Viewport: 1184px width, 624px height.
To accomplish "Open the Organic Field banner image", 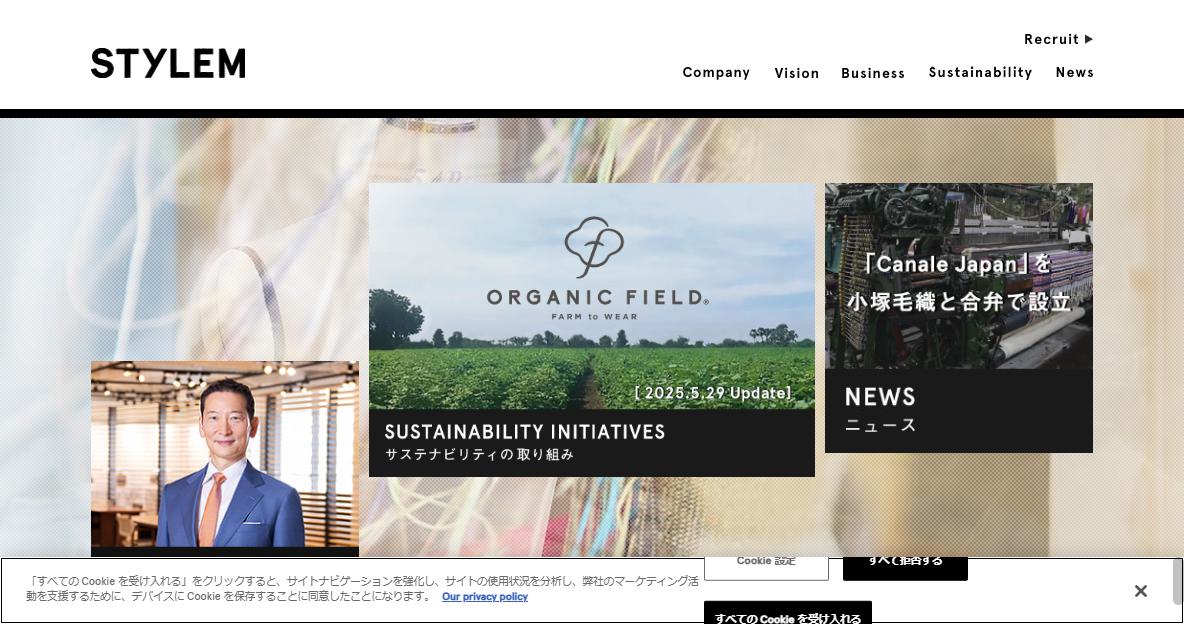I will [x=592, y=296].
